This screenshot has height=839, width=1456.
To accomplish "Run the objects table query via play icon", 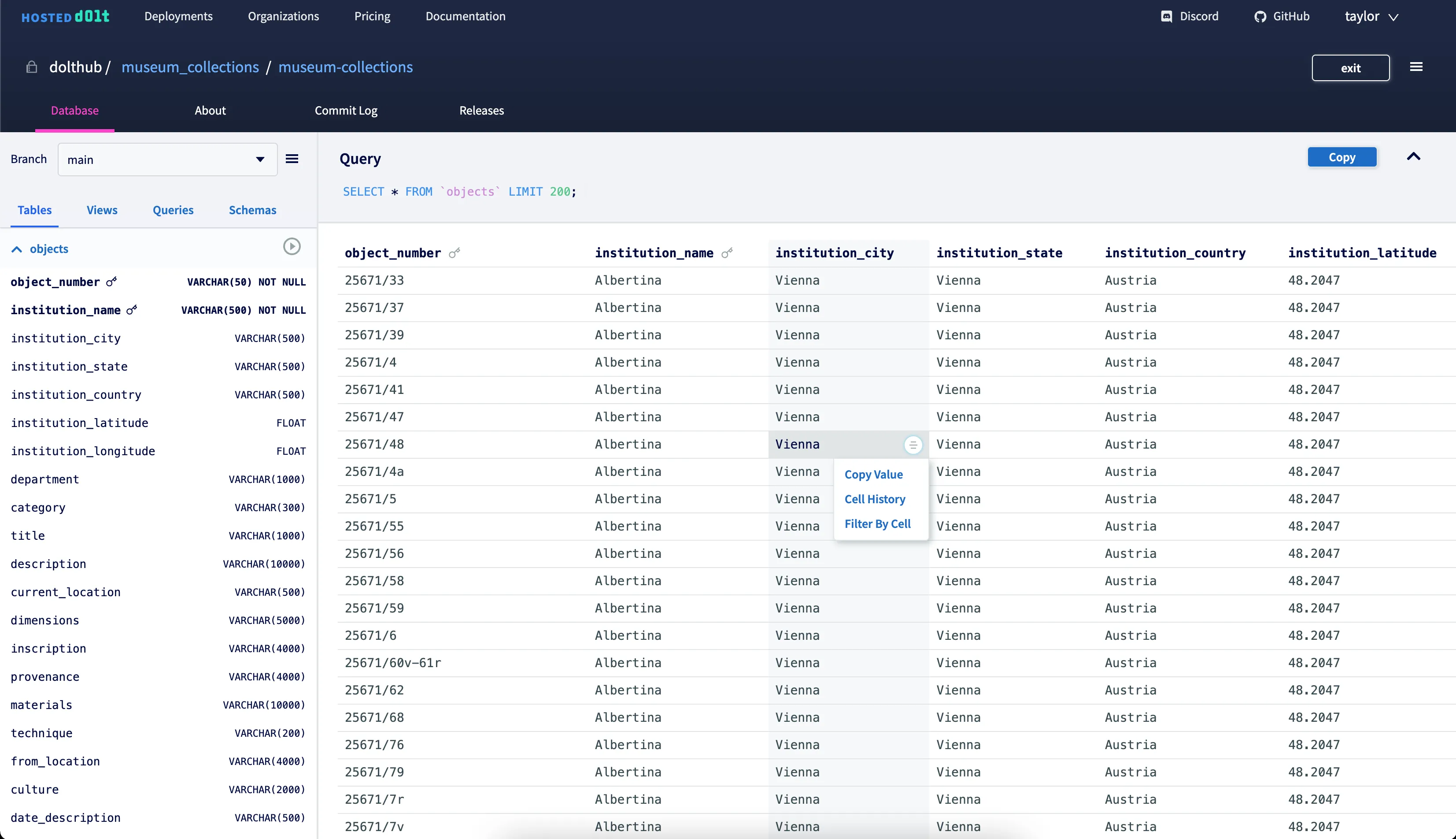I will click(x=292, y=246).
